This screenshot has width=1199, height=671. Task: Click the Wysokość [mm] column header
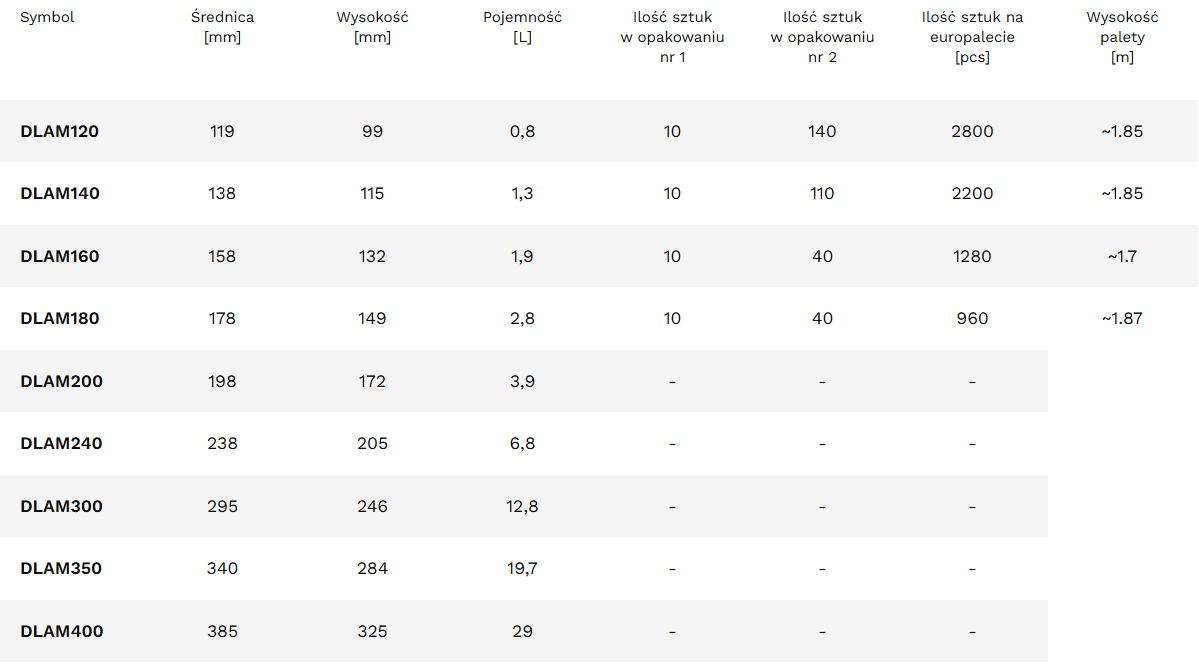tap(372, 27)
